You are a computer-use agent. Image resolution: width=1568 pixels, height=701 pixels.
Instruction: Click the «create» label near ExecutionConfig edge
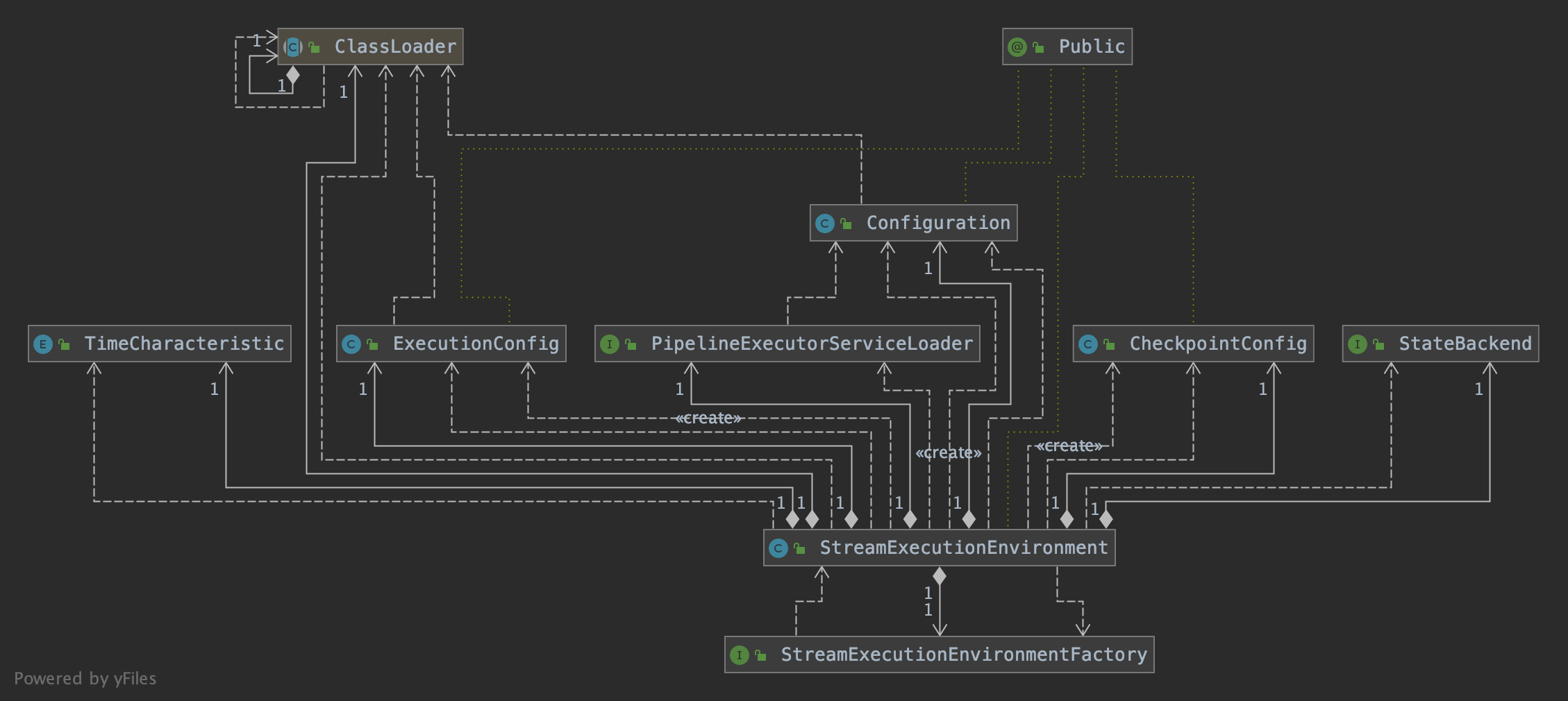pyautogui.click(x=708, y=418)
